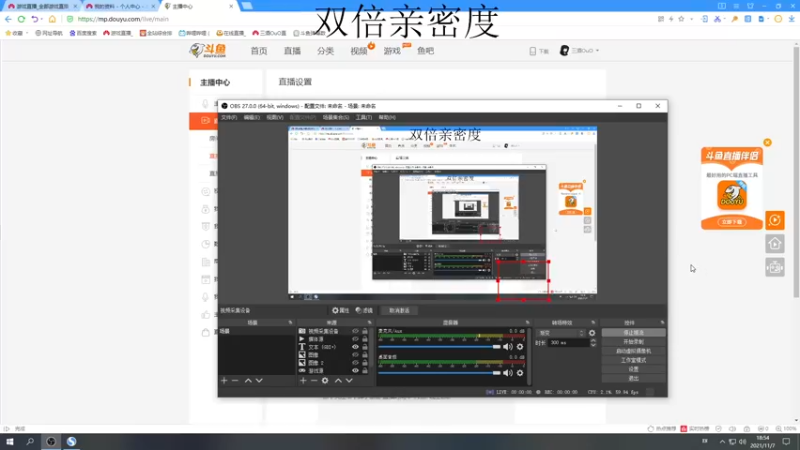Click the 属性 gear button in the source toolbar

click(340, 310)
